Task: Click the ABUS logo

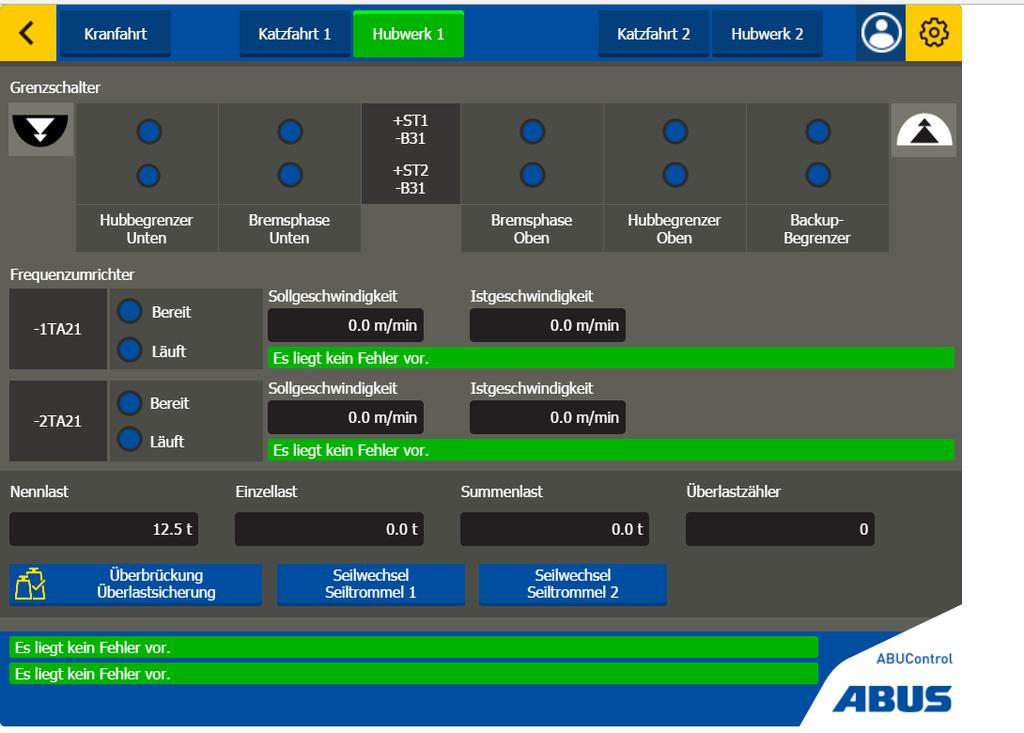Action: pos(892,699)
